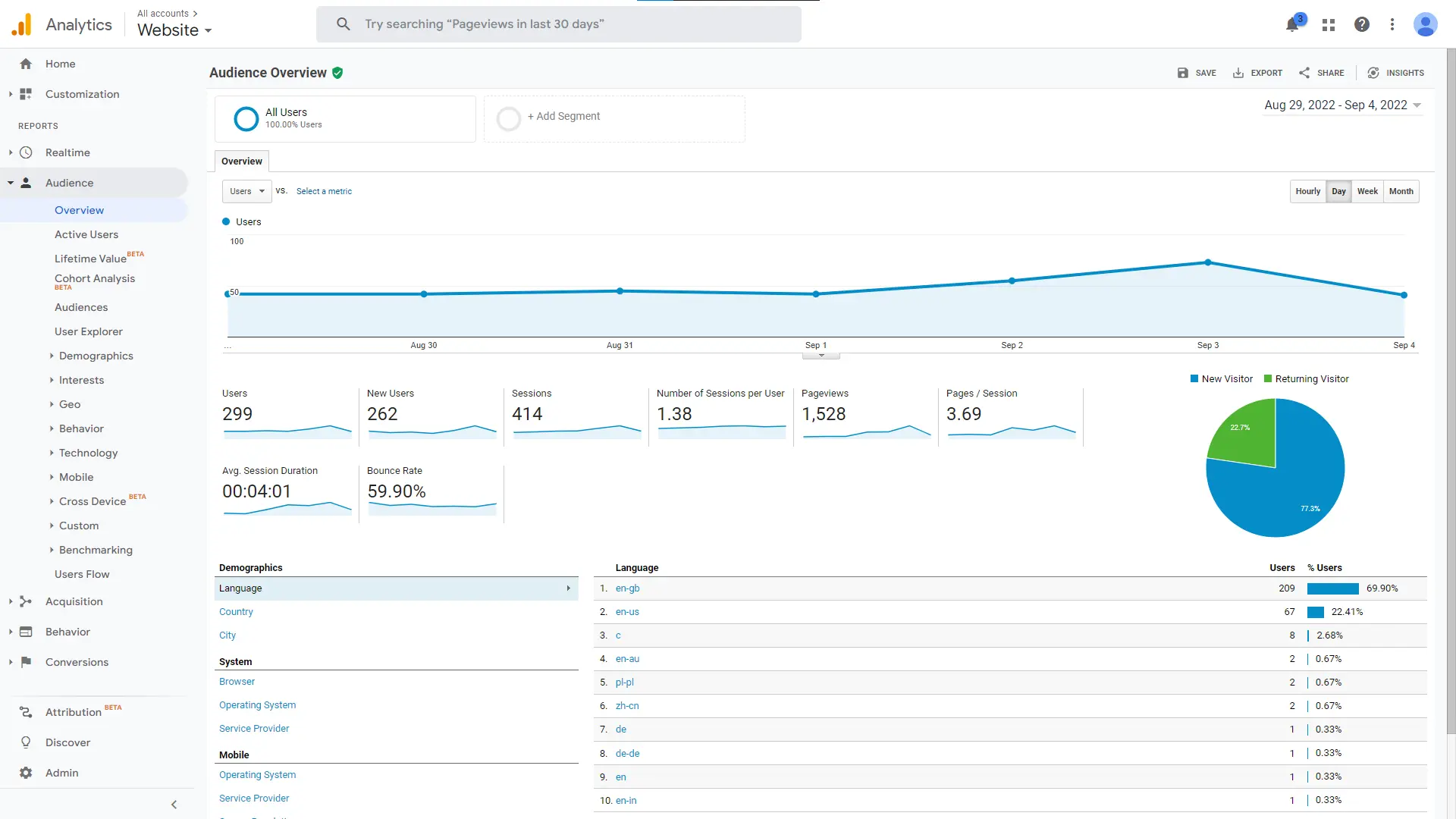
Task: Open the Google apps grid
Action: point(1329,25)
